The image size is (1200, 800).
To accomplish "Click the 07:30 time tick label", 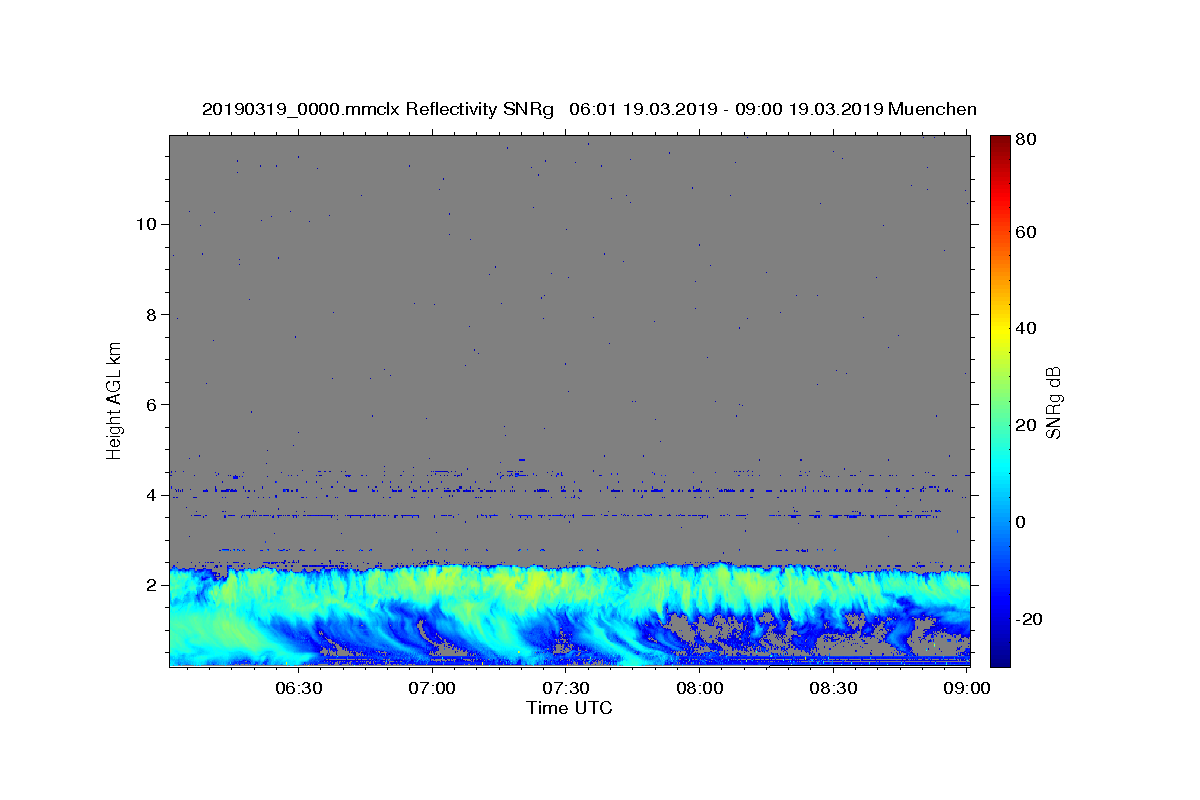I will tap(566, 688).
